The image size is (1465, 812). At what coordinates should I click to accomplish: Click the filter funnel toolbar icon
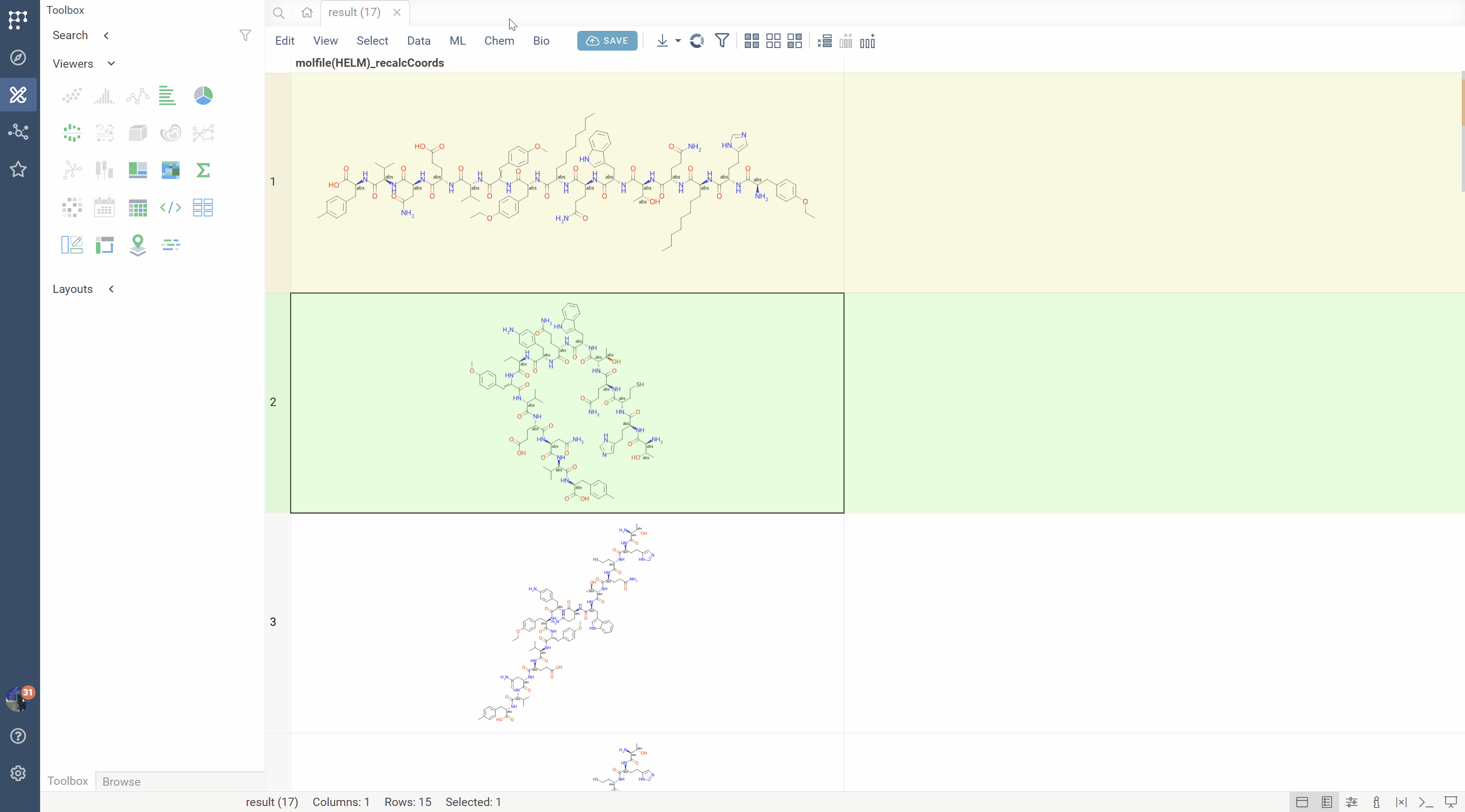[x=722, y=41]
